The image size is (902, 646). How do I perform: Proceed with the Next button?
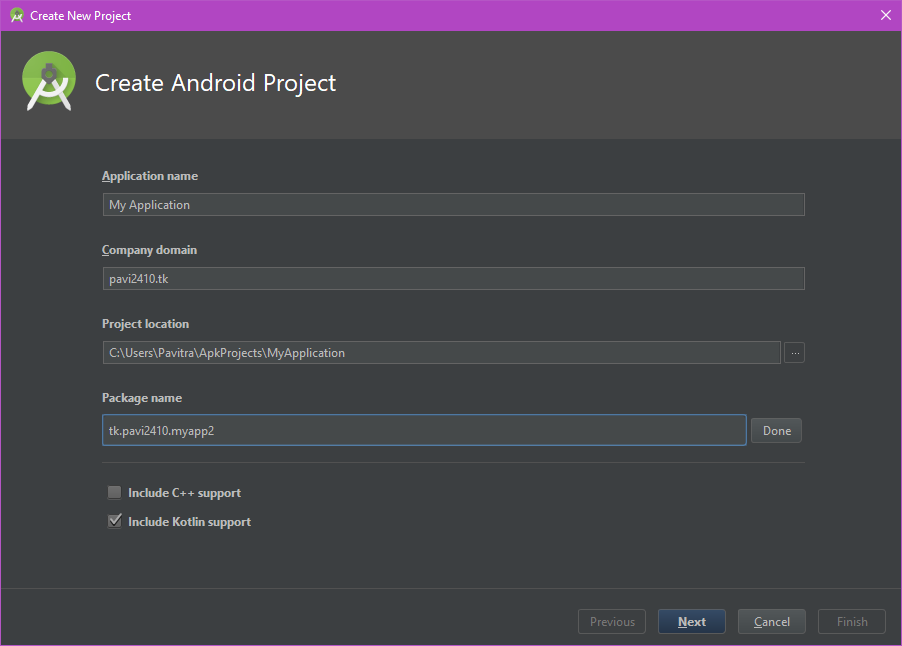[692, 621]
